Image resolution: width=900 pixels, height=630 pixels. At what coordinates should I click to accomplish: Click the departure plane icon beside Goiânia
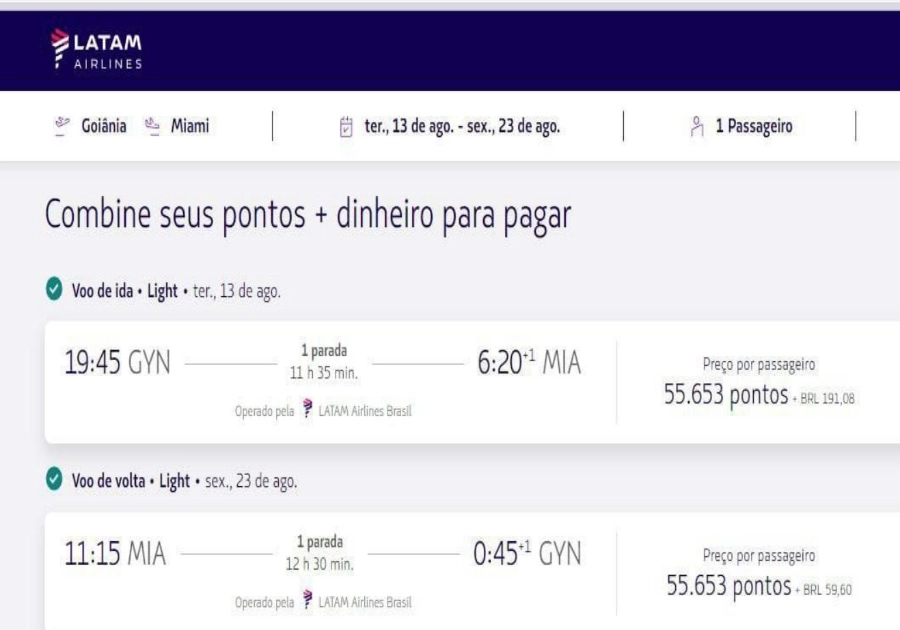point(61,126)
